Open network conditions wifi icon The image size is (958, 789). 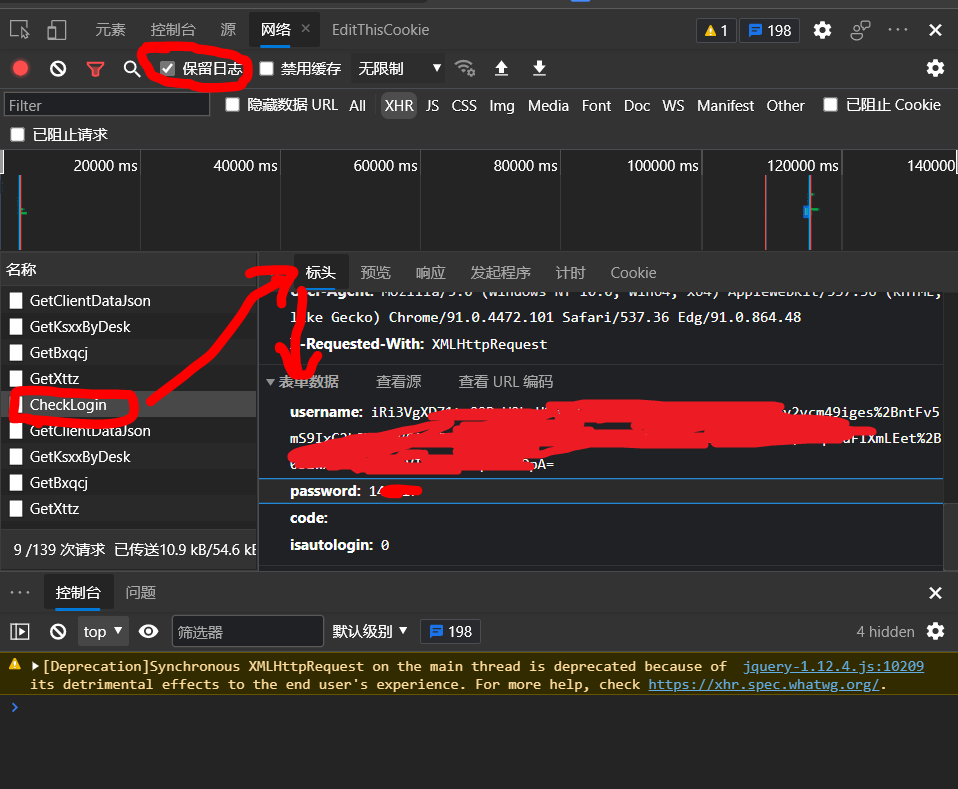tap(465, 68)
